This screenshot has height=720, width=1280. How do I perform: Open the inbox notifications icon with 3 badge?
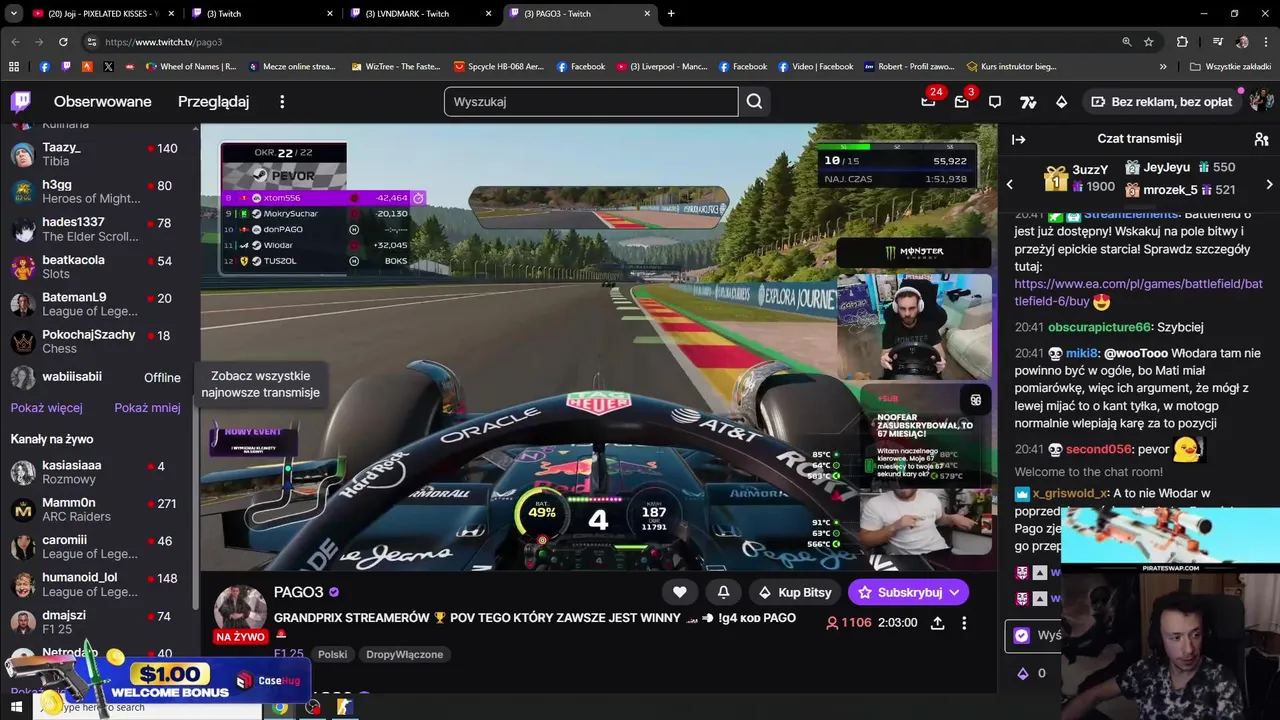pyautogui.click(x=961, y=101)
